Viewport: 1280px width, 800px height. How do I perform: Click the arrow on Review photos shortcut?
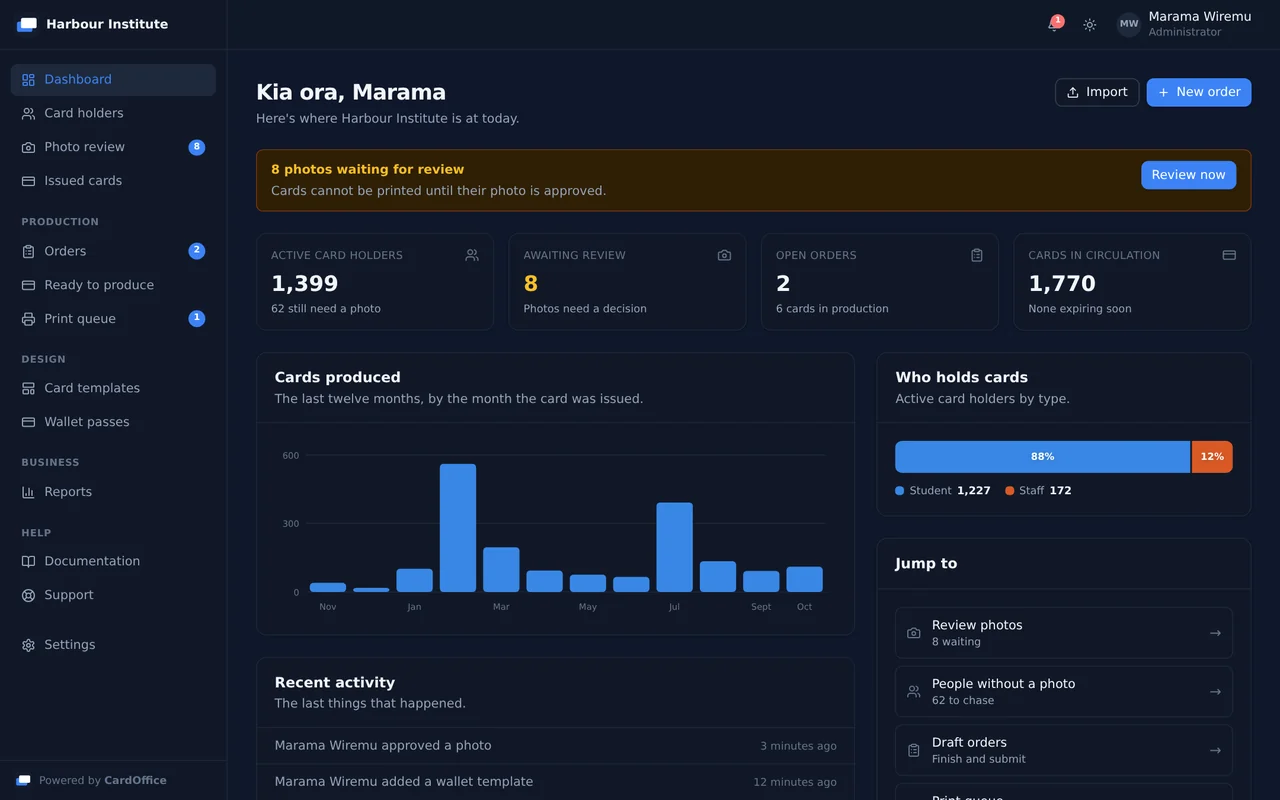click(1215, 633)
